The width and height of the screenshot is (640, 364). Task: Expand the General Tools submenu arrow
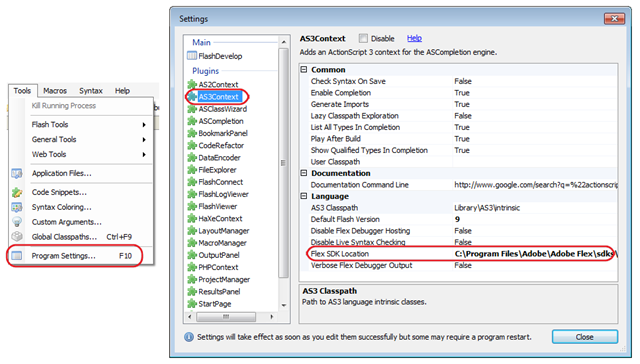point(144,140)
